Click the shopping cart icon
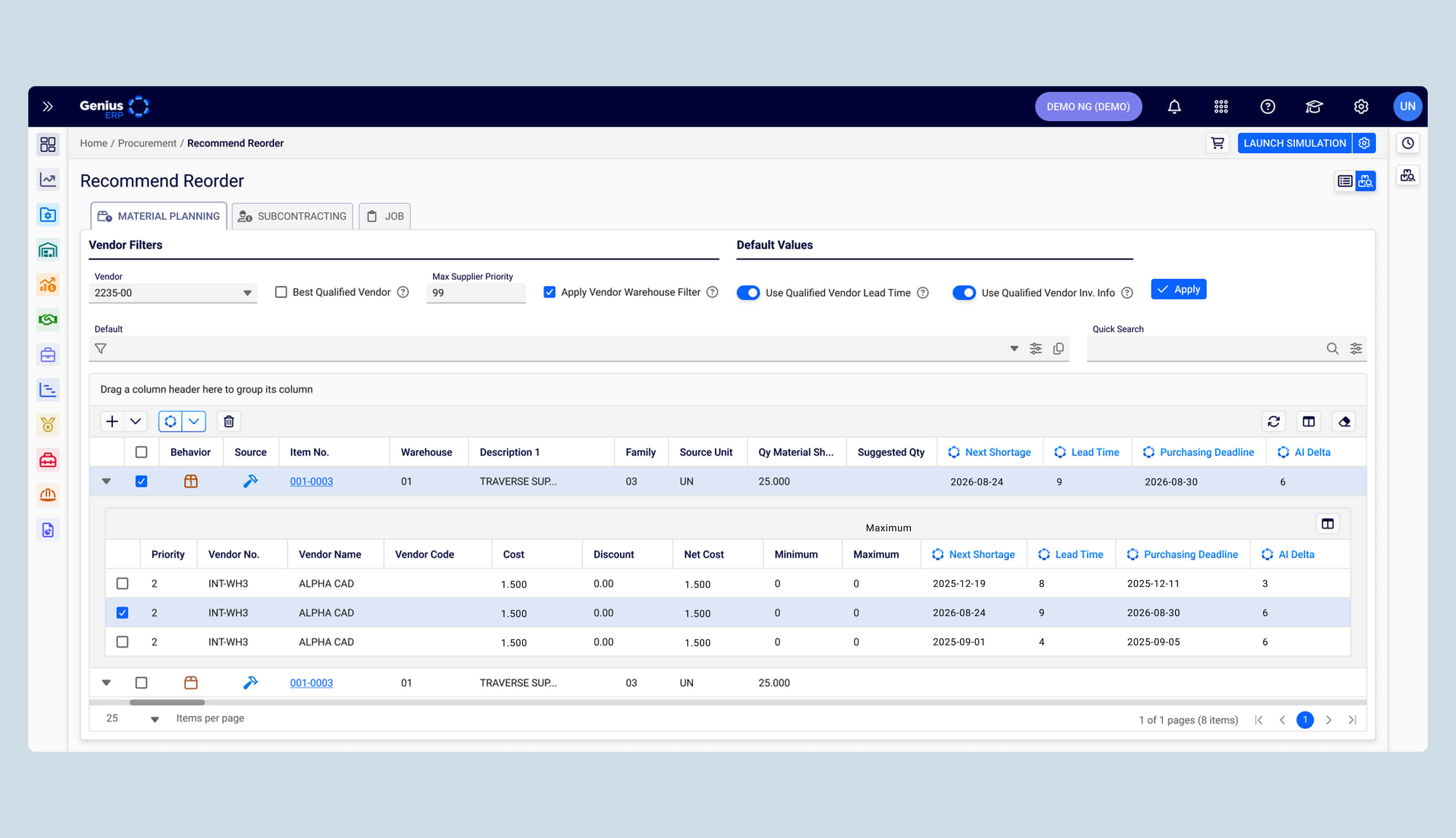The width and height of the screenshot is (1456, 838). (x=1217, y=143)
